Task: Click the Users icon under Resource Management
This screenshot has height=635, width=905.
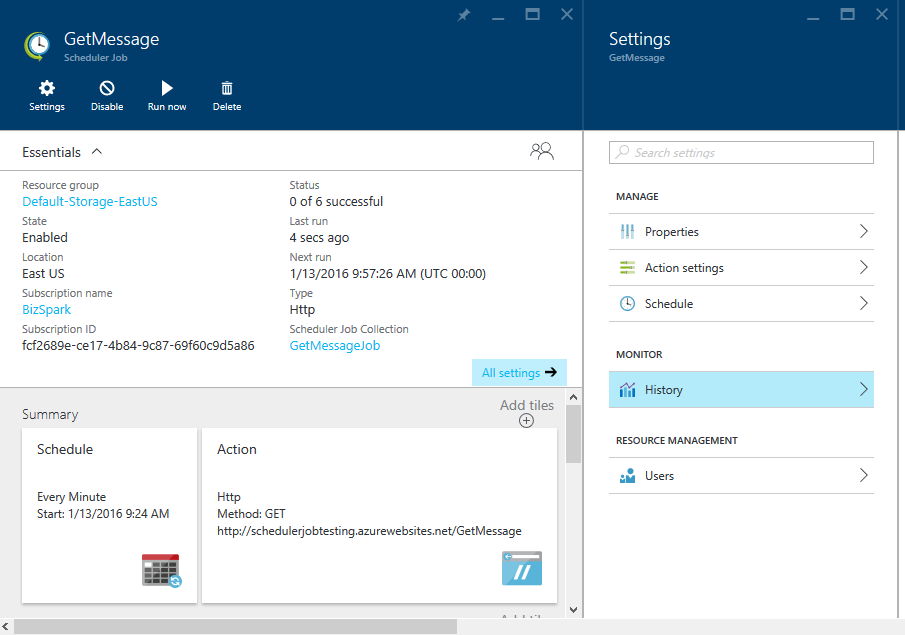Action: coord(628,475)
